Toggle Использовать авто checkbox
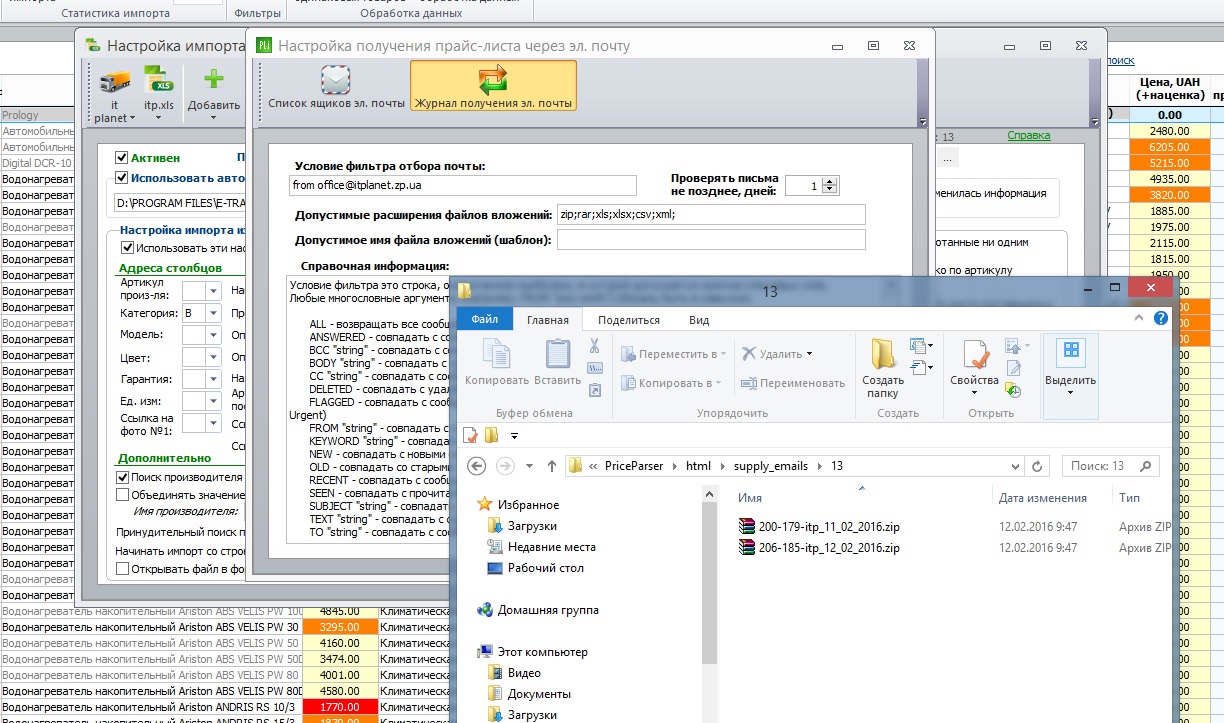Screen dimensions: 1224x723 tap(121, 178)
